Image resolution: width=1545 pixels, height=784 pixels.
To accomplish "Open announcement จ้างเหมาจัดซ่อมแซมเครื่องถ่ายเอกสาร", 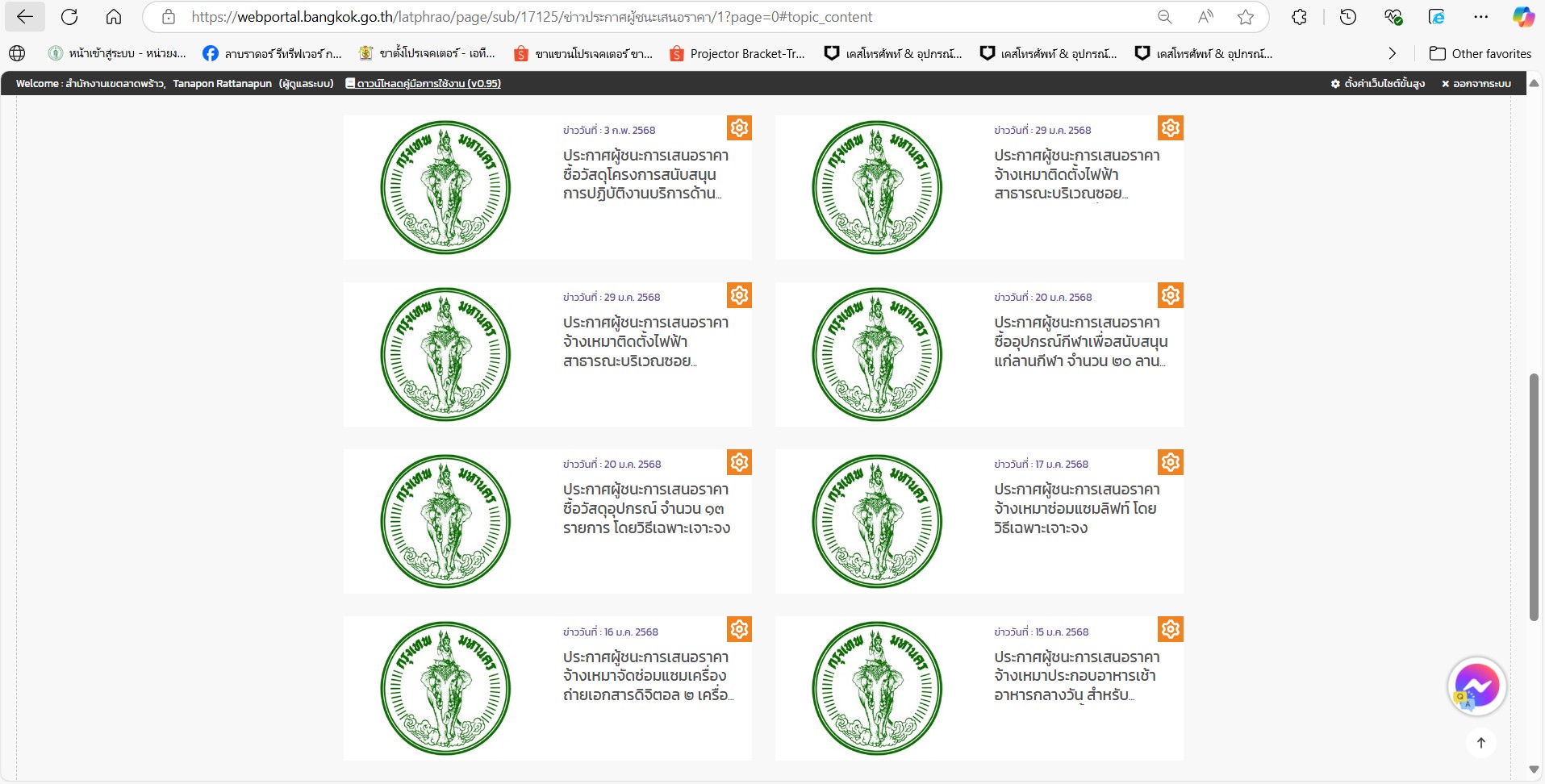I will [648, 676].
